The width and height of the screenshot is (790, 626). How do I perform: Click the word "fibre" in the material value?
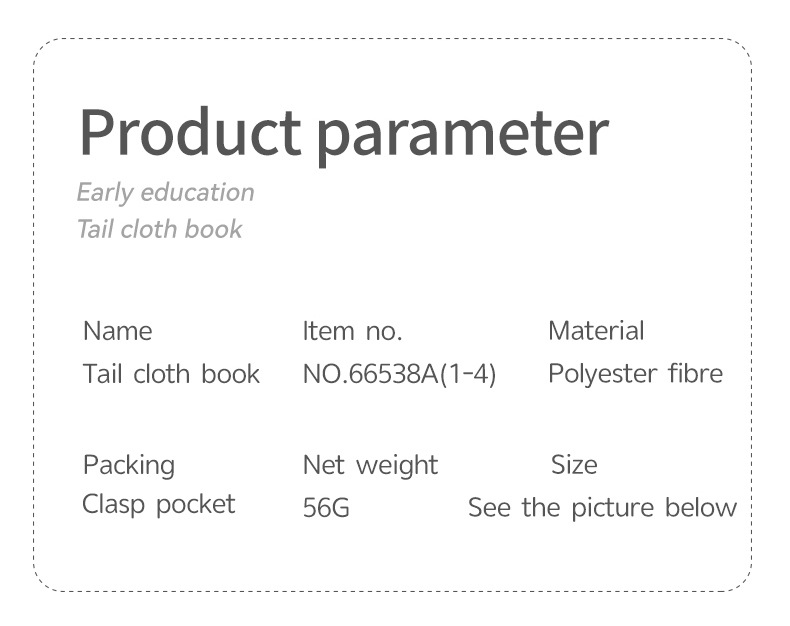[696, 374]
